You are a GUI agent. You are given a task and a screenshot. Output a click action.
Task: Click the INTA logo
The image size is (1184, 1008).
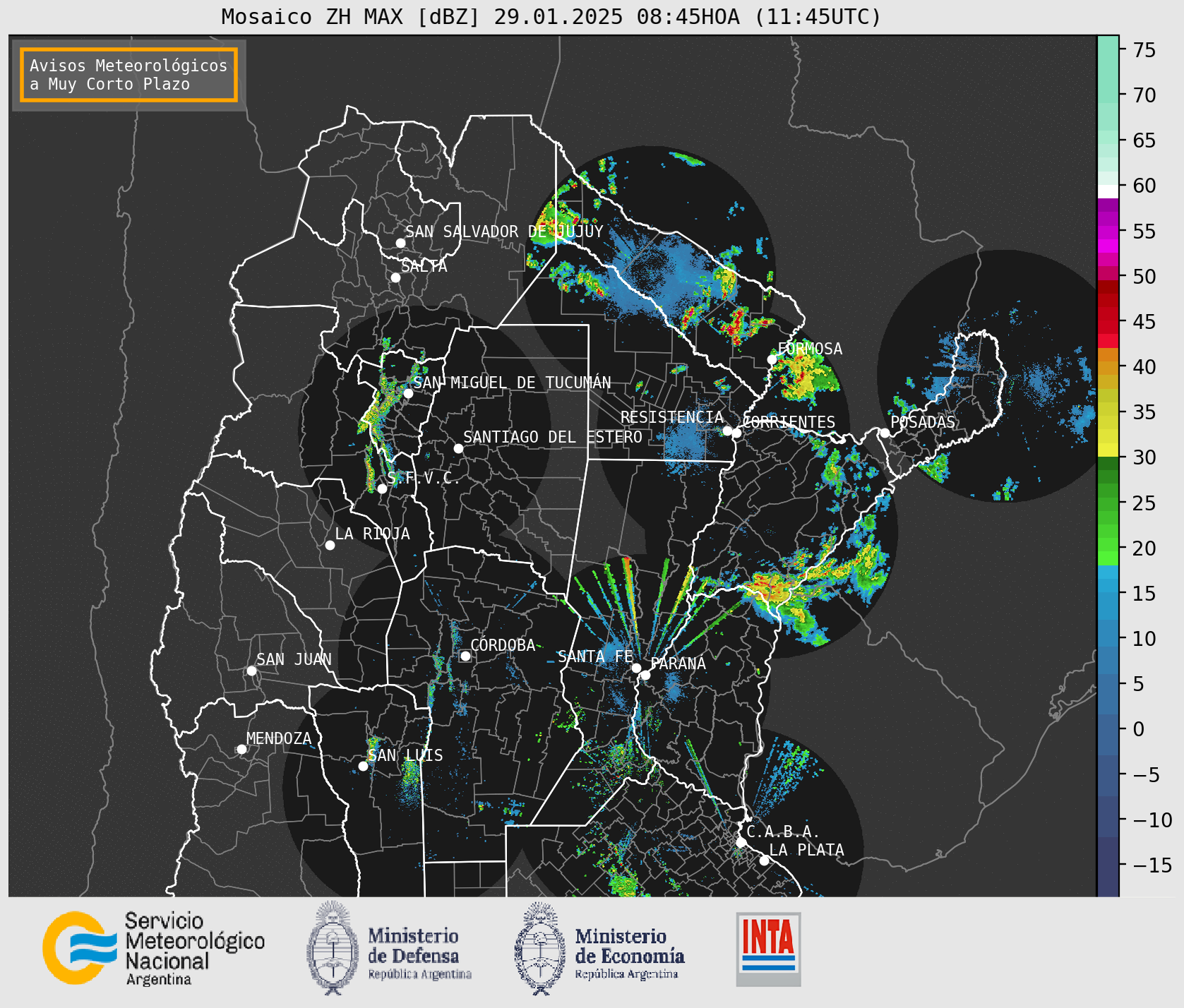(x=768, y=949)
